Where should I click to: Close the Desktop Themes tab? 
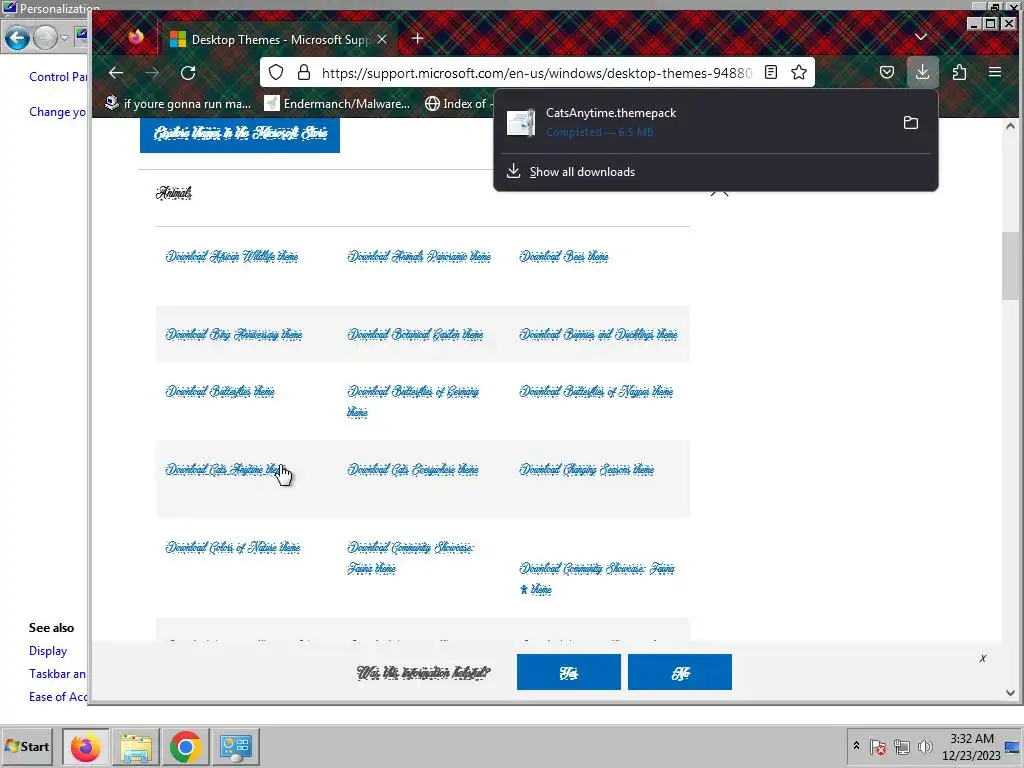pyautogui.click(x=382, y=39)
